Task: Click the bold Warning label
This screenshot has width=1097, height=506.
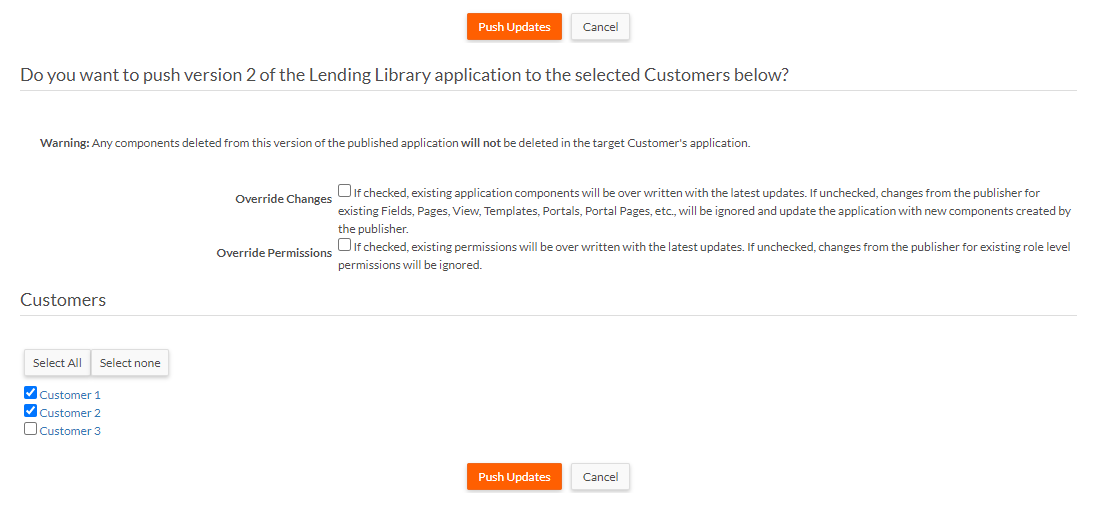Action: coord(64,143)
